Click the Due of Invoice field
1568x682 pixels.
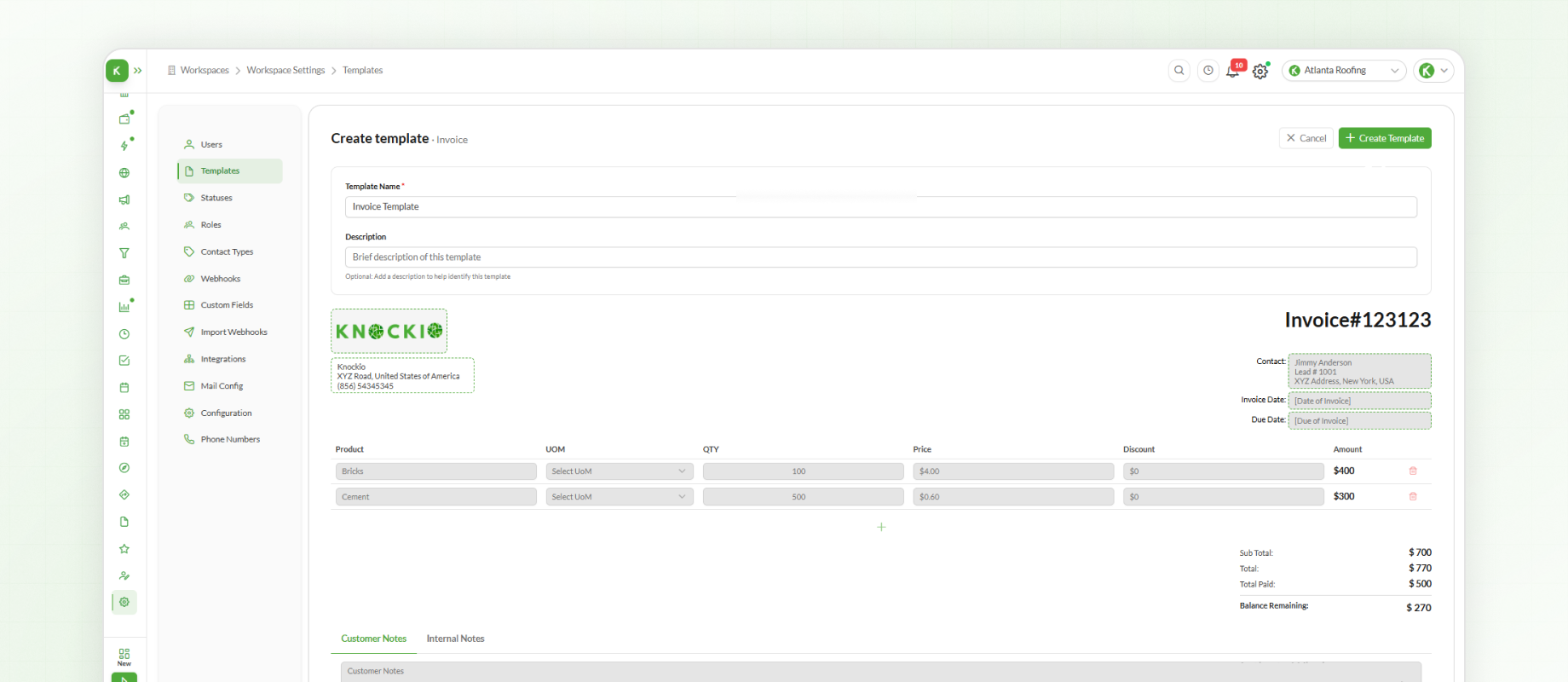tap(1359, 420)
